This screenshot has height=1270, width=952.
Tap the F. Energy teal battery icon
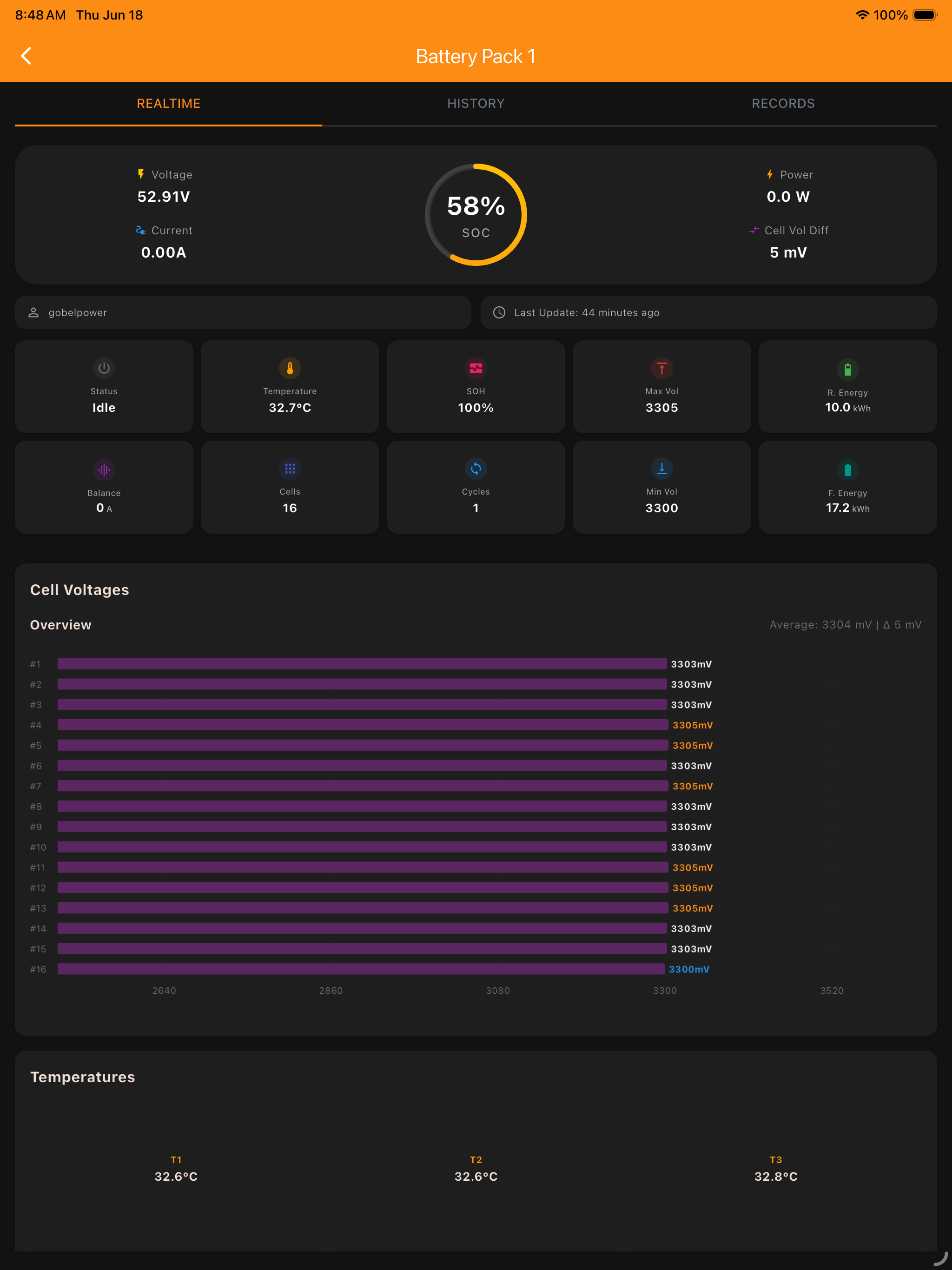click(x=847, y=470)
